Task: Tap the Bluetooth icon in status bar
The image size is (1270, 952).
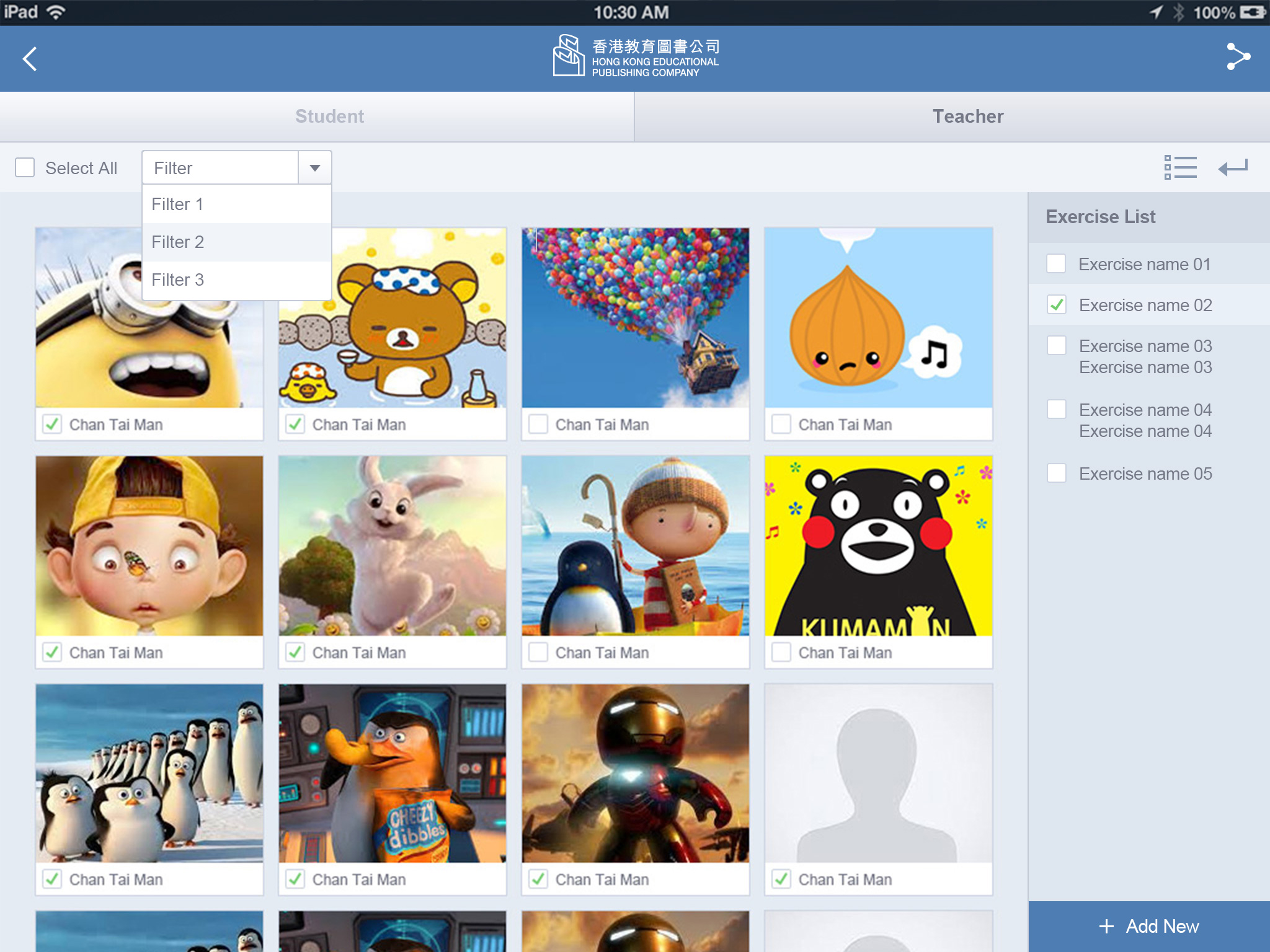Action: [1179, 12]
